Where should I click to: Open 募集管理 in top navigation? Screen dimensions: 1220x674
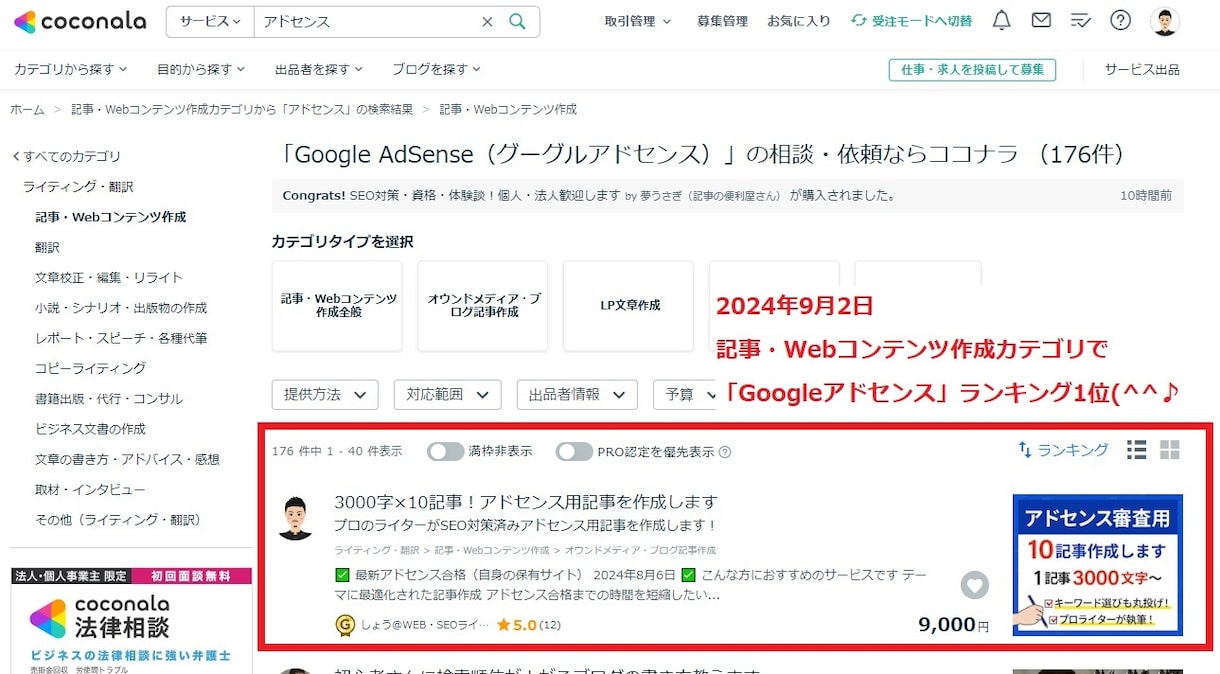click(722, 21)
